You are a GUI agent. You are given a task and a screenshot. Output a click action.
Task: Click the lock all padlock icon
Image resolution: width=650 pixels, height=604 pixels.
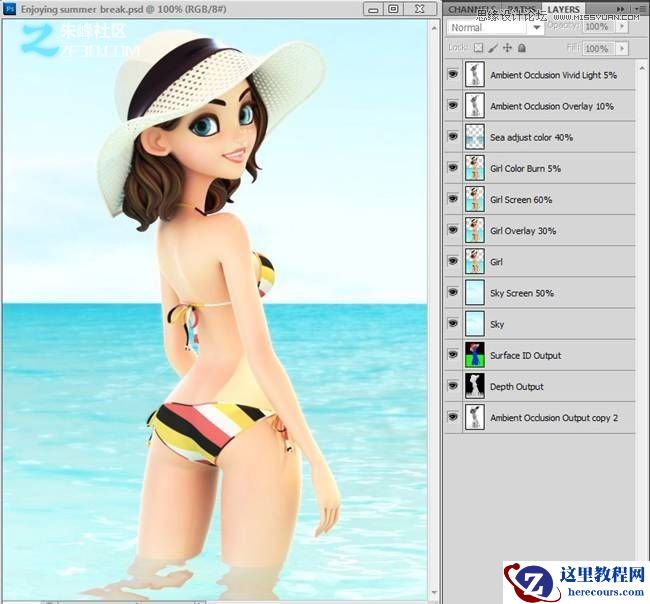click(x=522, y=48)
